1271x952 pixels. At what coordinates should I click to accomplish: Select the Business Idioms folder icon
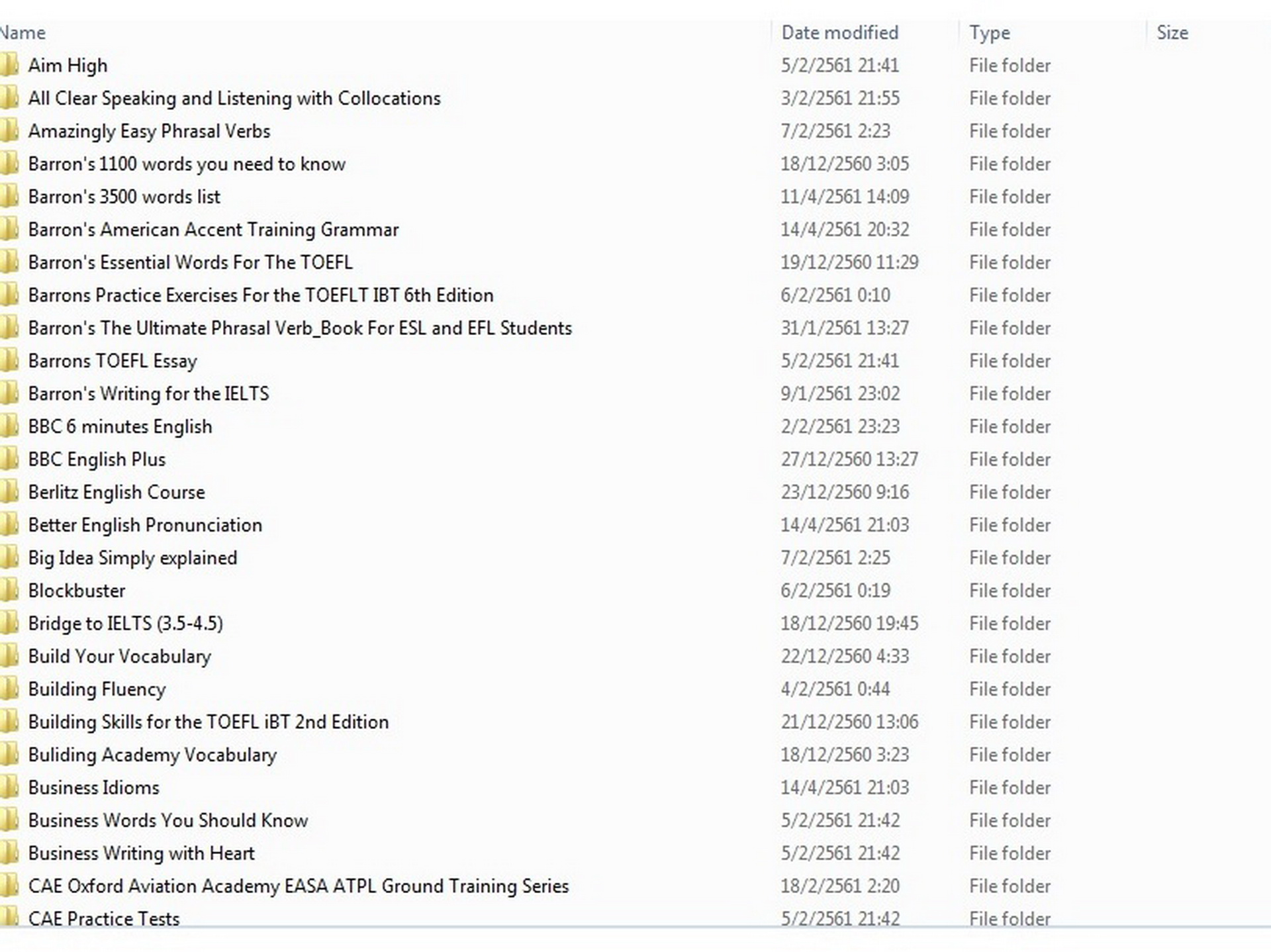tap(9, 788)
